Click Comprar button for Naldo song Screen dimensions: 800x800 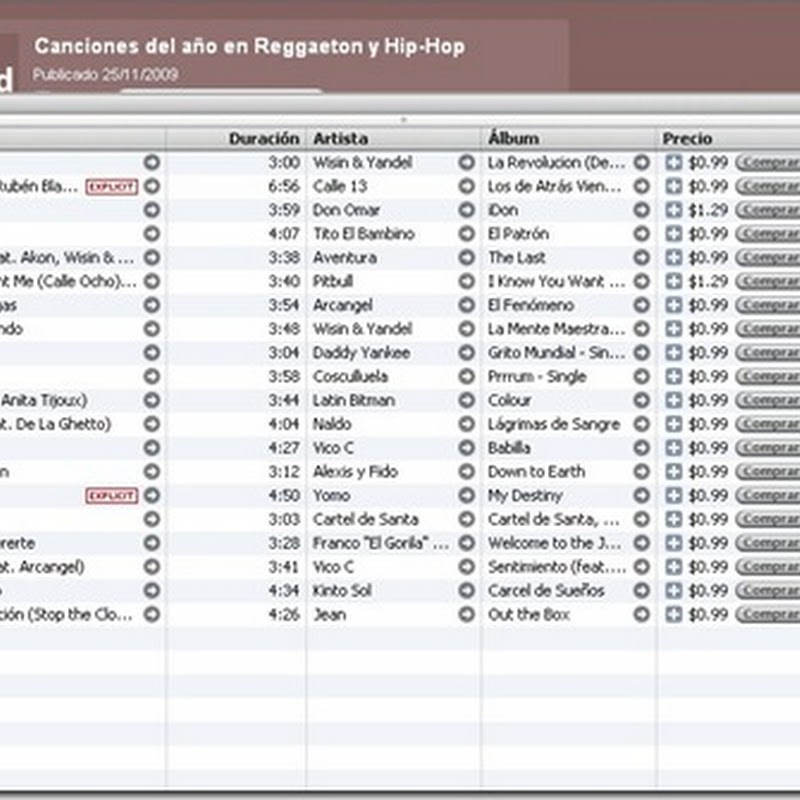768,424
